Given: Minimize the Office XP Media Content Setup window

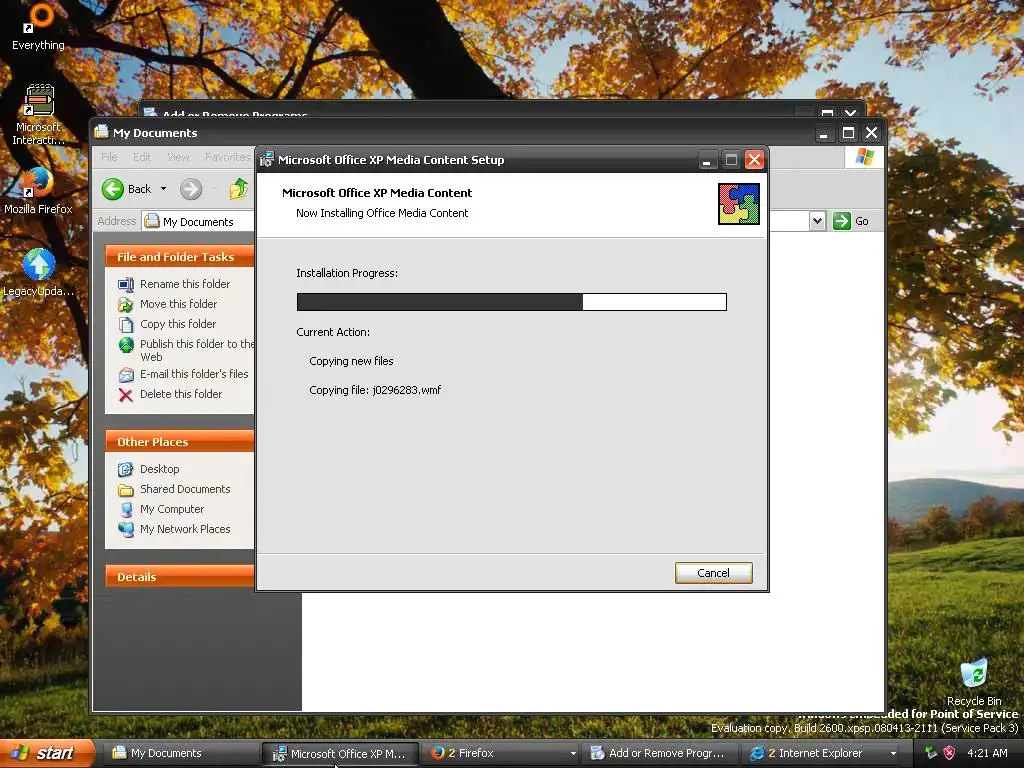Looking at the screenshot, I should (707, 160).
